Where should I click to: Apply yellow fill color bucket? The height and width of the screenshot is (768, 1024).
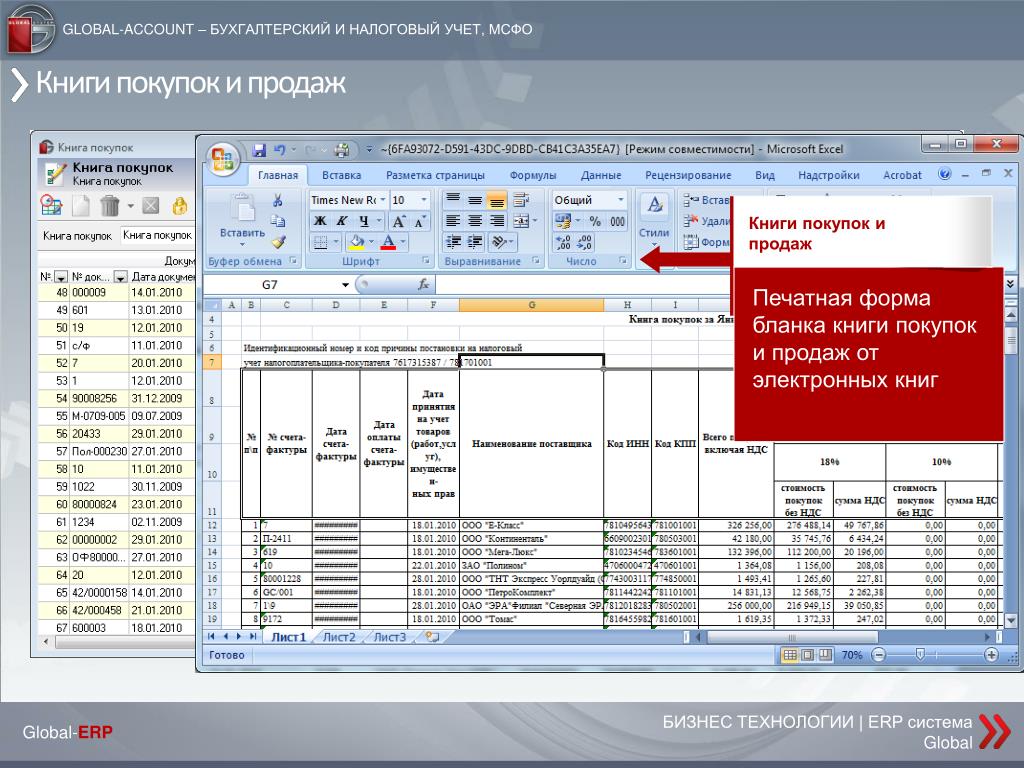pyautogui.click(x=357, y=242)
